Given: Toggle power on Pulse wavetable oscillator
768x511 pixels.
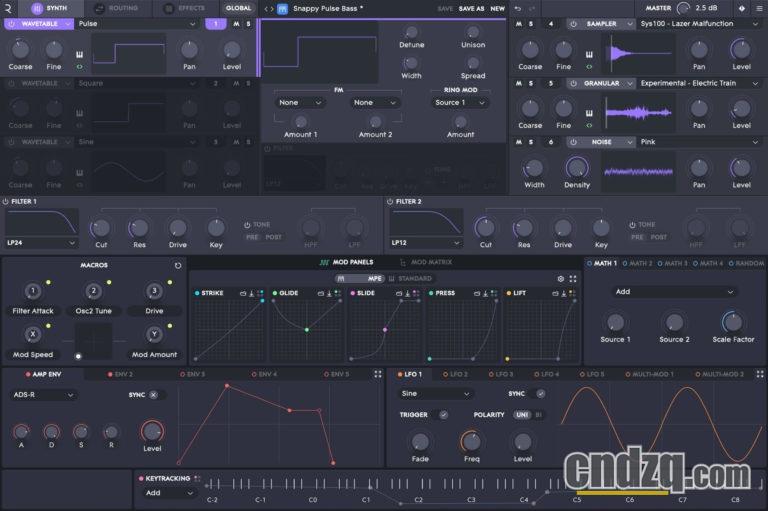Looking at the screenshot, I should pos(12,24).
